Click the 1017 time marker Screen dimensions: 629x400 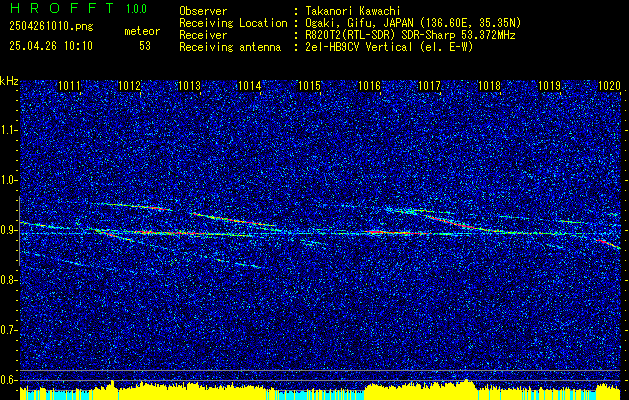click(x=430, y=86)
